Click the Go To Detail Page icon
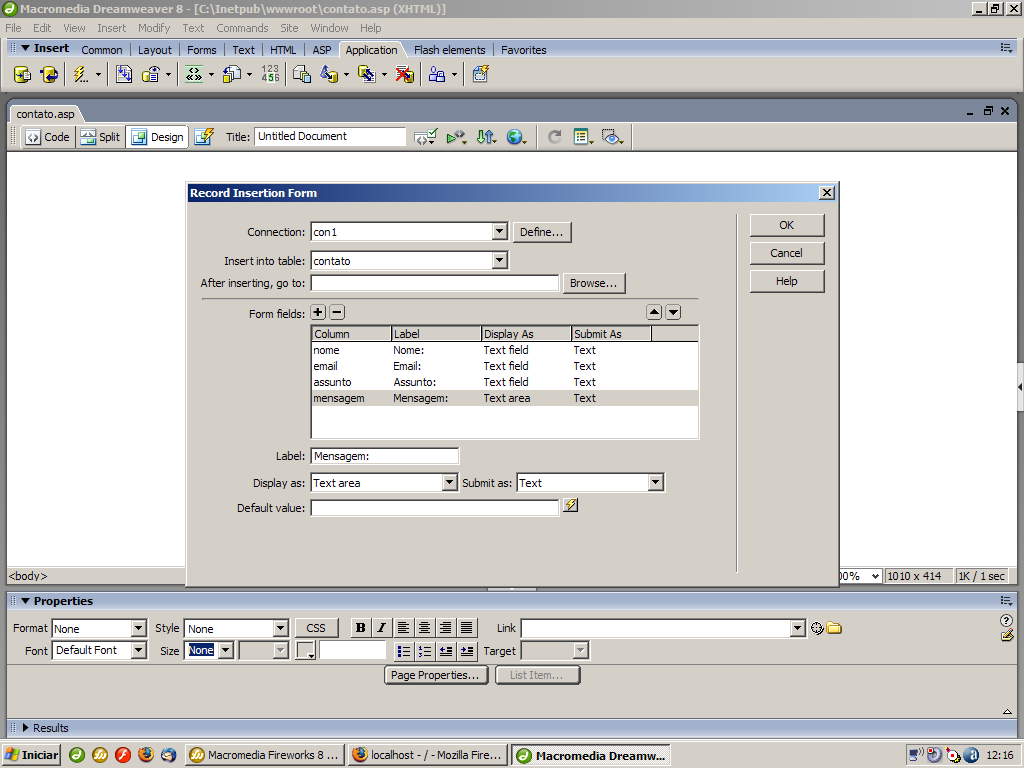Image resolution: width=1024 pixels, height=768 pixels. pyautogui.click(x=232, y=74)
